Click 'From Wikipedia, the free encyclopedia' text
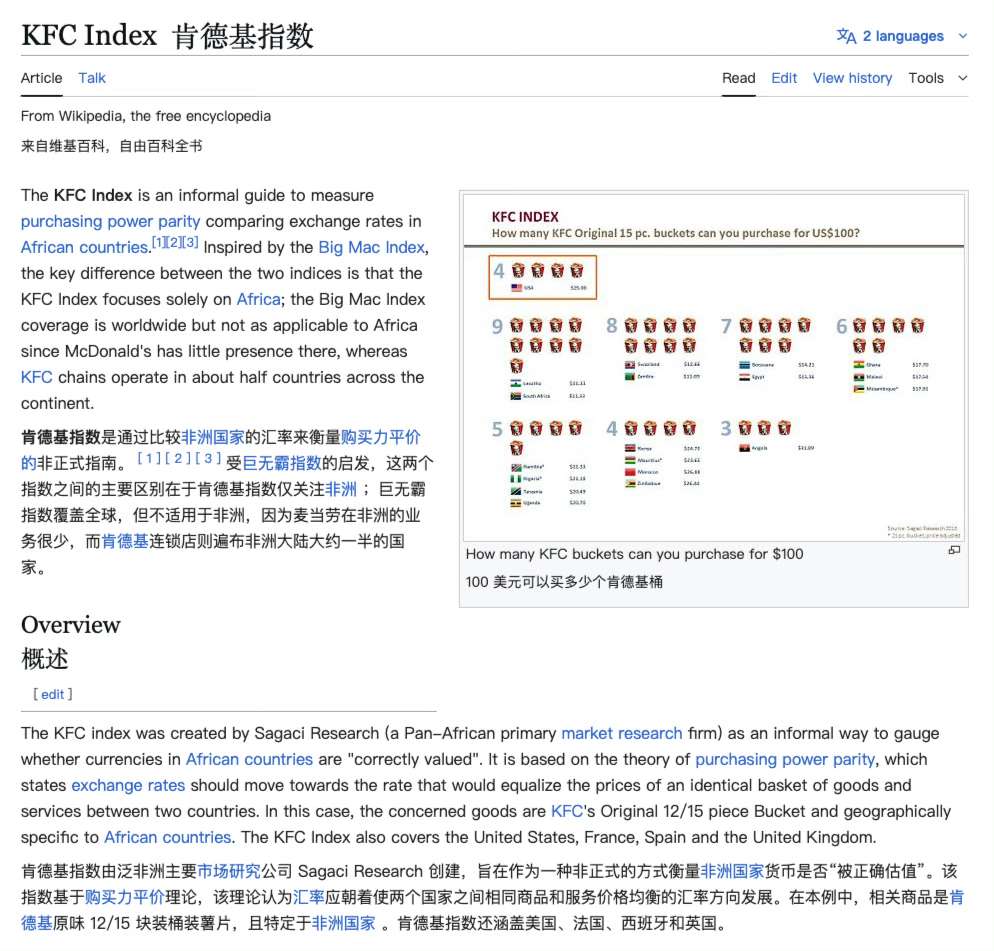 146,116
